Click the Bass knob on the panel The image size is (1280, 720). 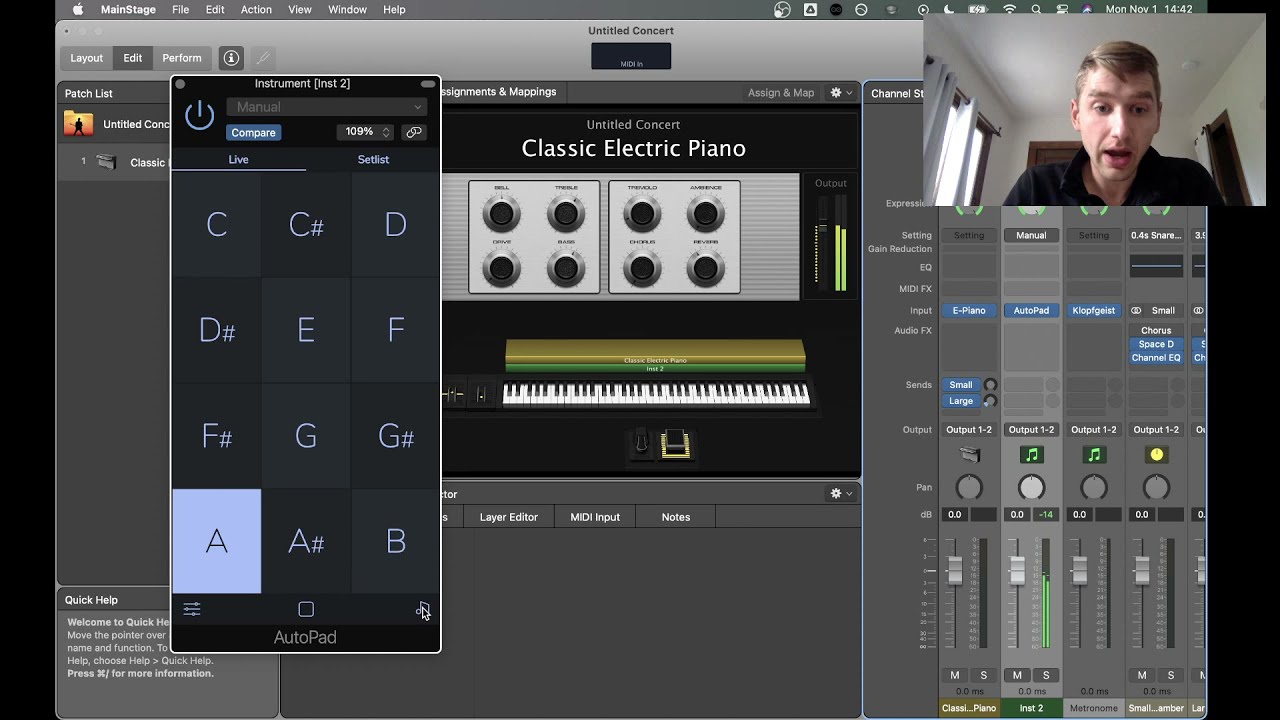[566, 267]
